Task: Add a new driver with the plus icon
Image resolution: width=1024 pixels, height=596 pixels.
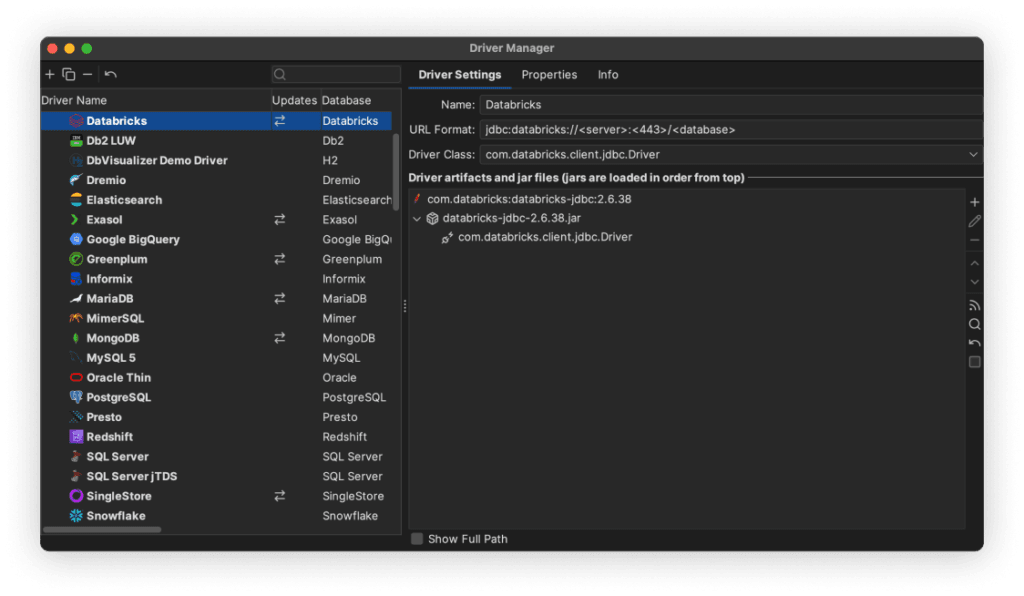Action: pyautogui.click(x=49, y=74)
